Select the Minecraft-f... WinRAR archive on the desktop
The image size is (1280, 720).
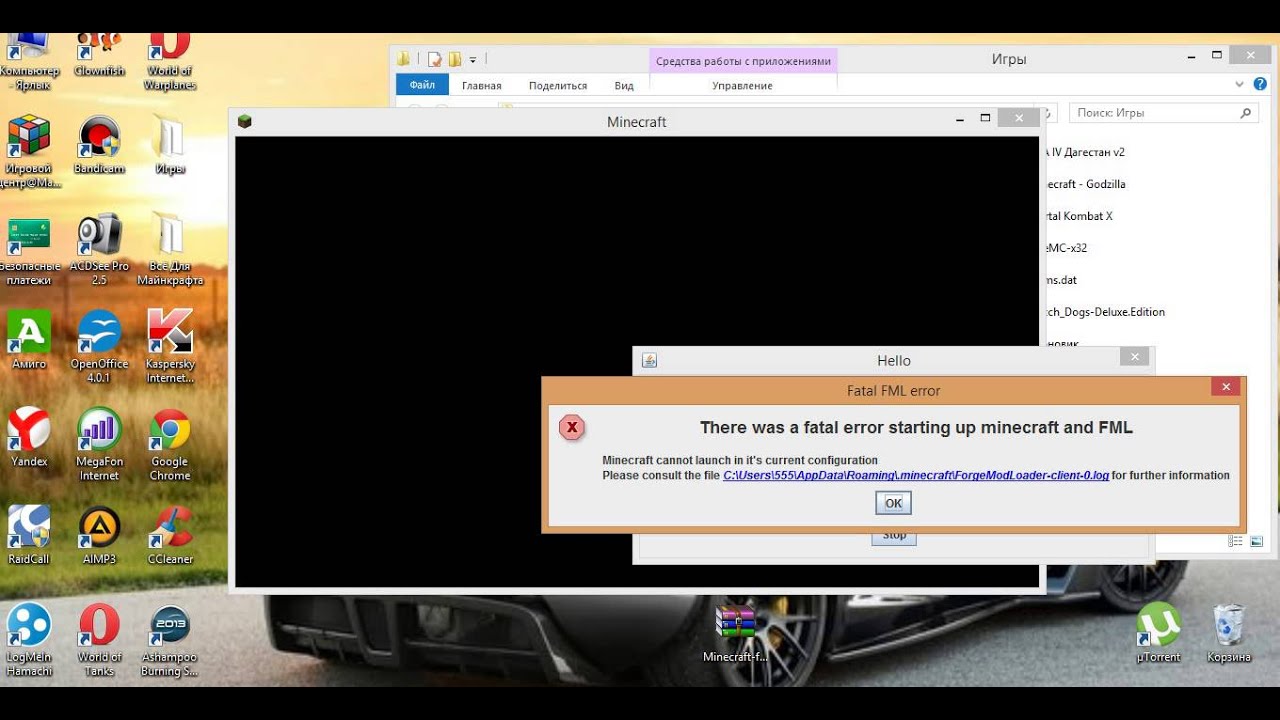735,635
